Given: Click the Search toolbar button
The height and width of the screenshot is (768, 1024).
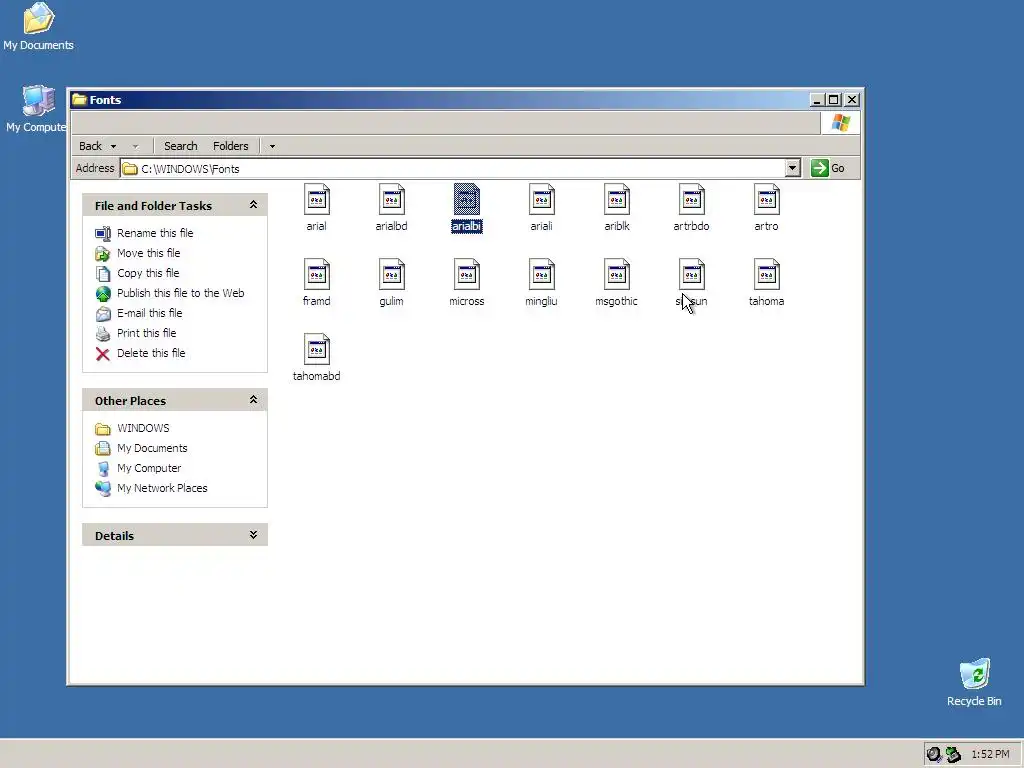Looking at the screenshot, I should click(180, 146).
